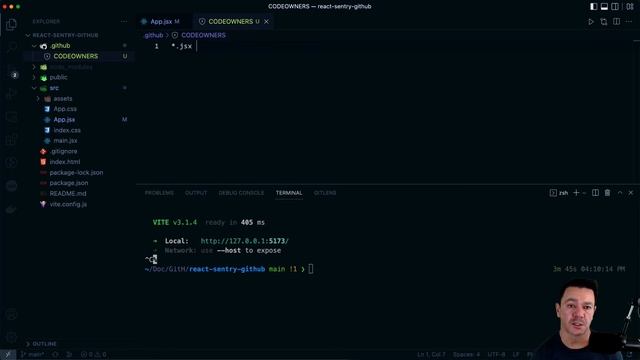640x360 pixels.
Task: Open the Explorer panel ellipsis menu
Action: pos(124,21)
